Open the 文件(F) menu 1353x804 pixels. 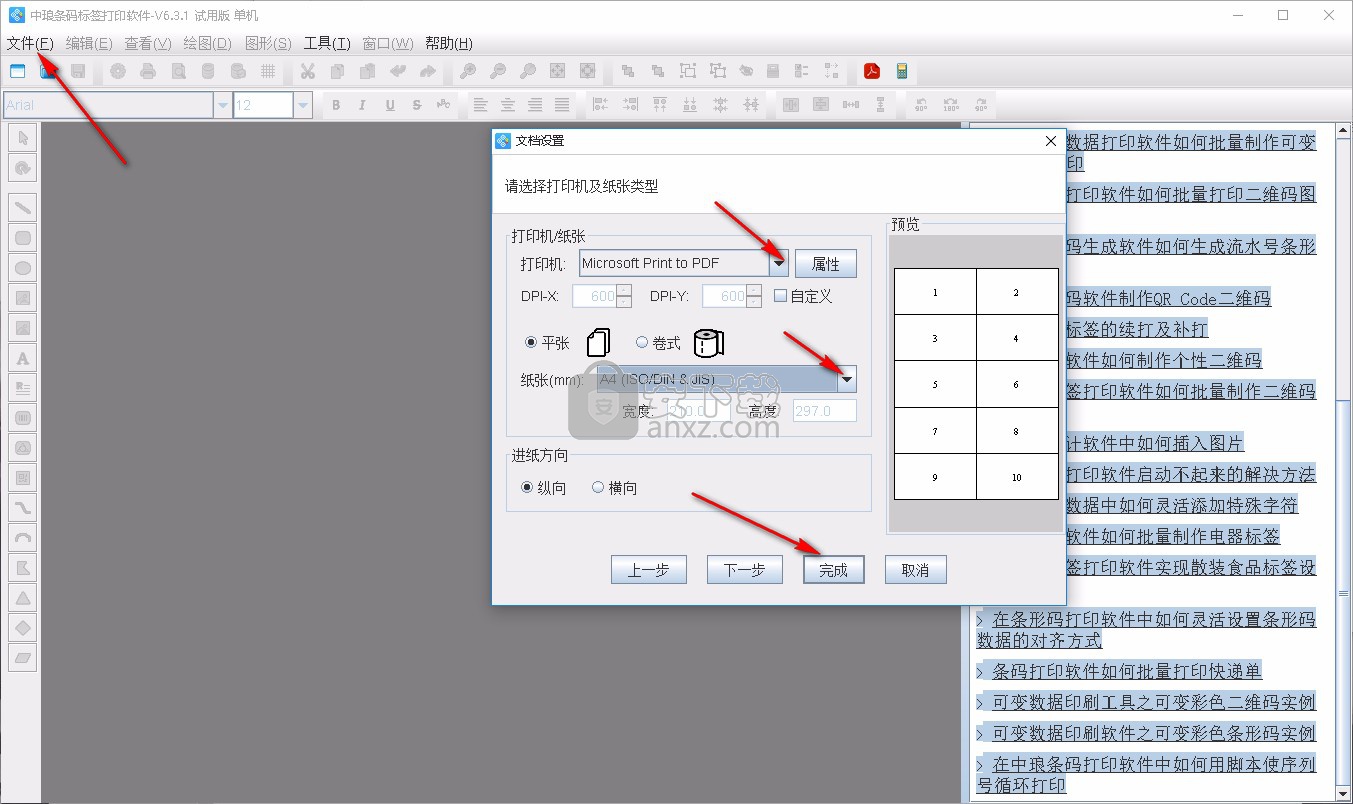30,43
